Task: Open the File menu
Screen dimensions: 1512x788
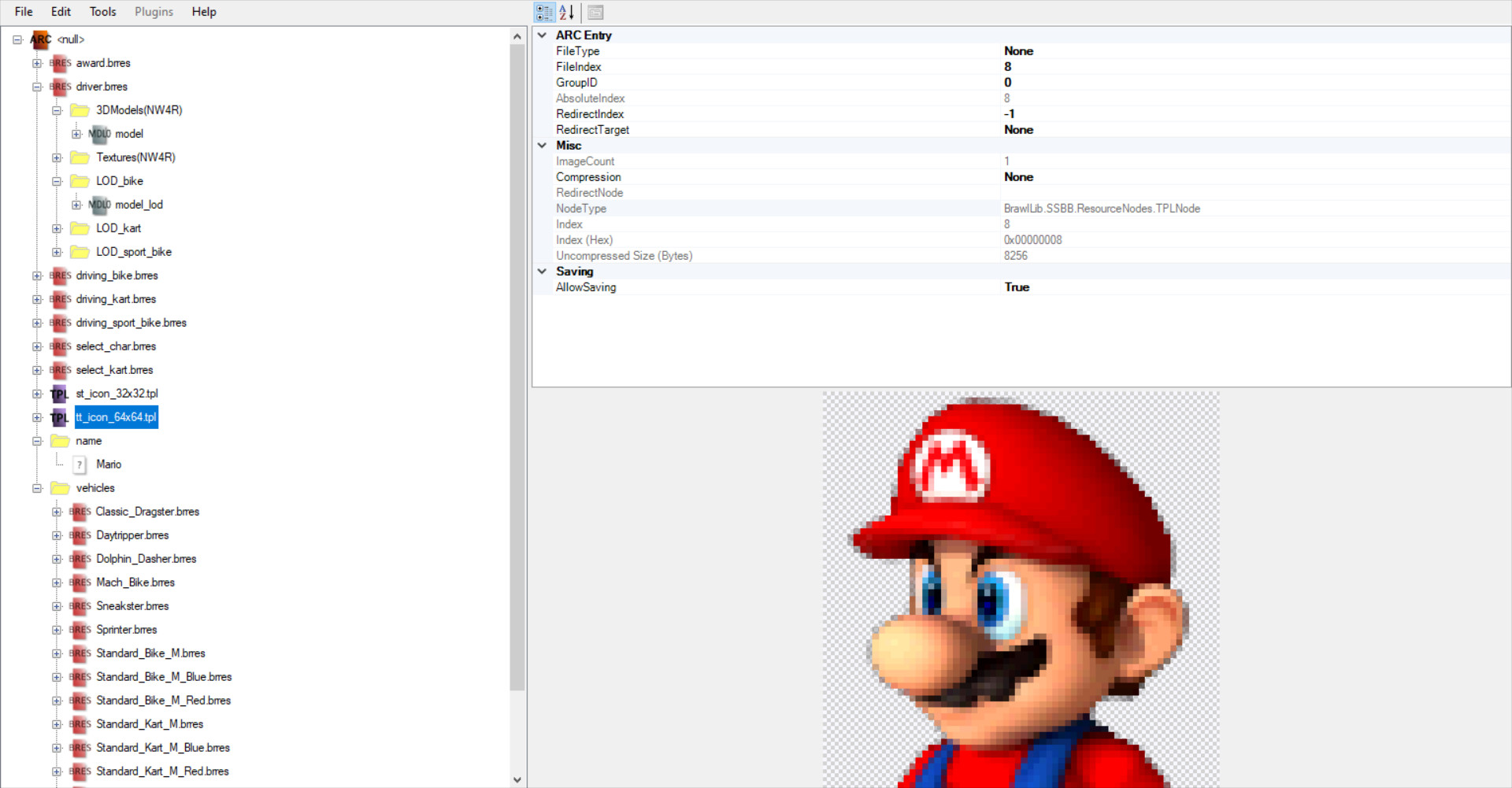Action: coord(23,11)
